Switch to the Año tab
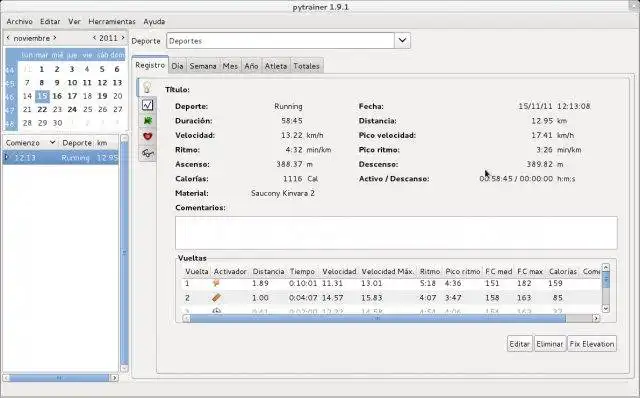The height and width of the screenshot is (398, 640). point(251,66)
